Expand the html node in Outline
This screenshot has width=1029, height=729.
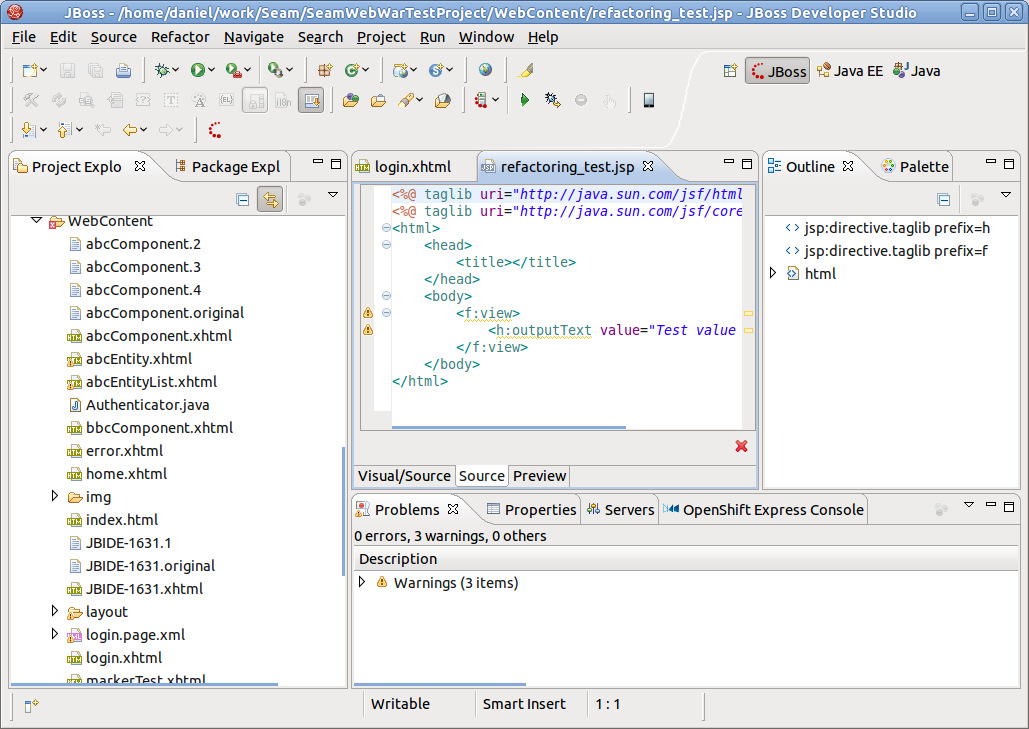click(x=773, y=273)
